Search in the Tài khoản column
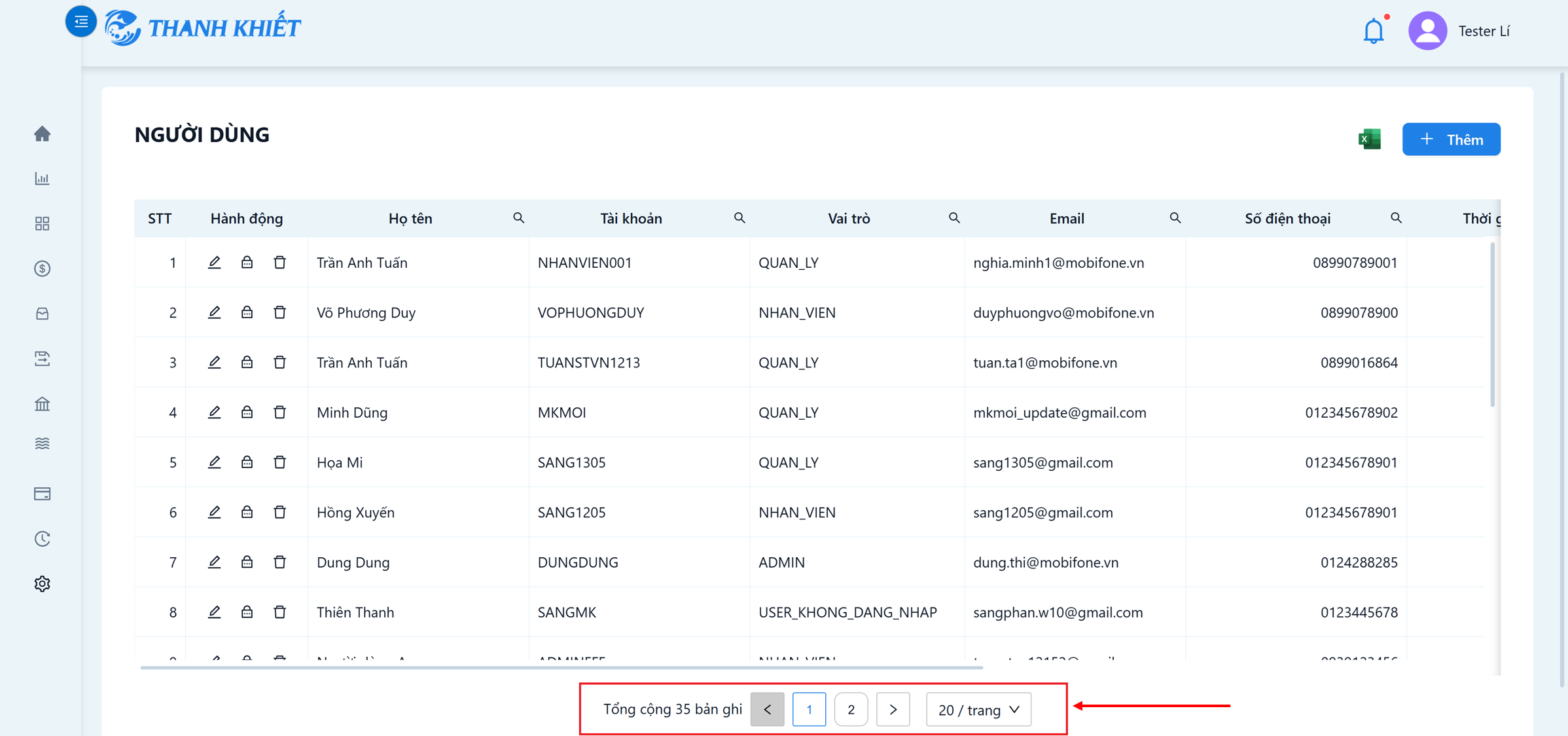The image size is (1568, 736). (739, 218)
